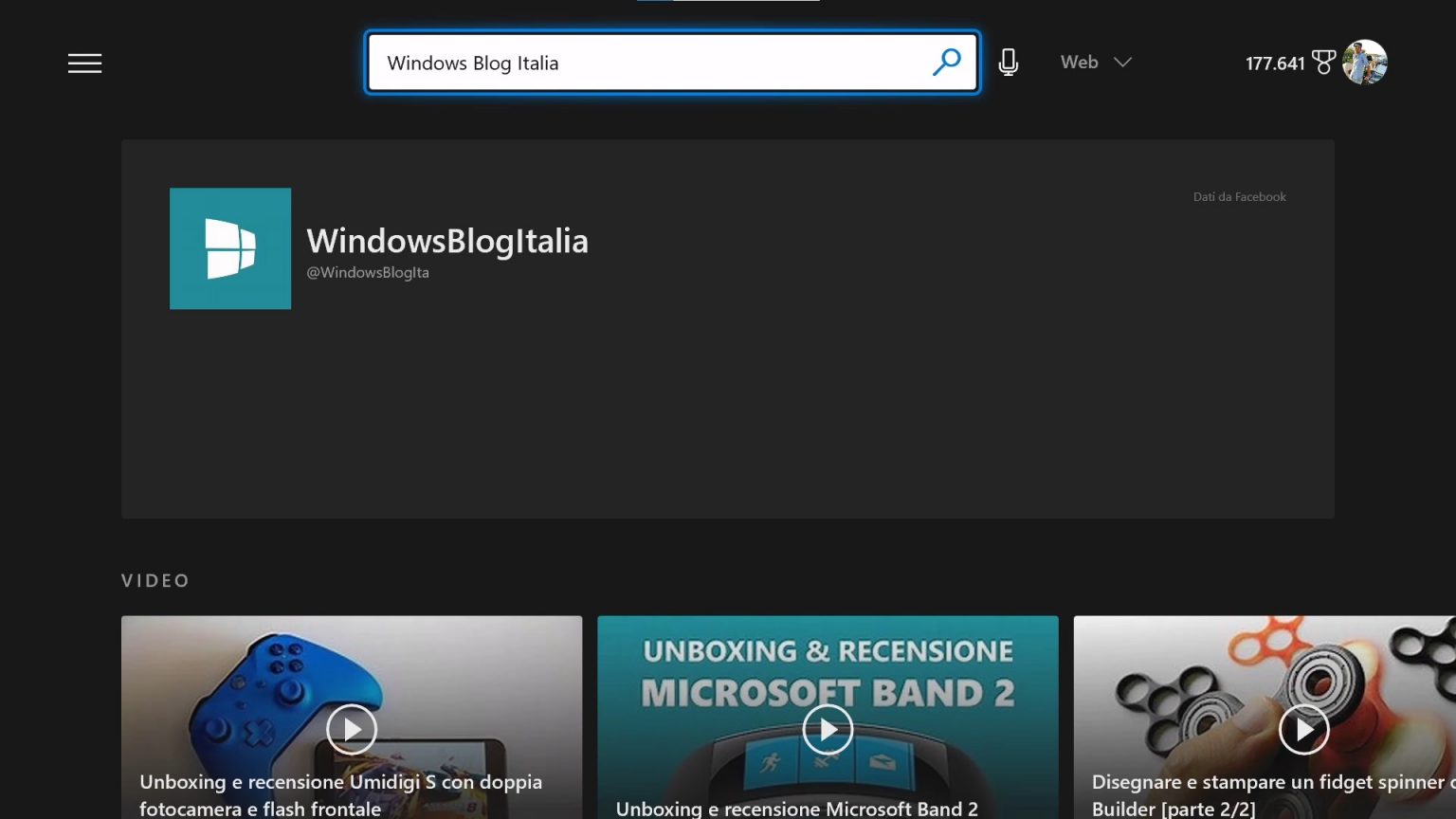
Task: Play the Microsoft Band 2 unboxing video
Action: click(x=827, y=729)
